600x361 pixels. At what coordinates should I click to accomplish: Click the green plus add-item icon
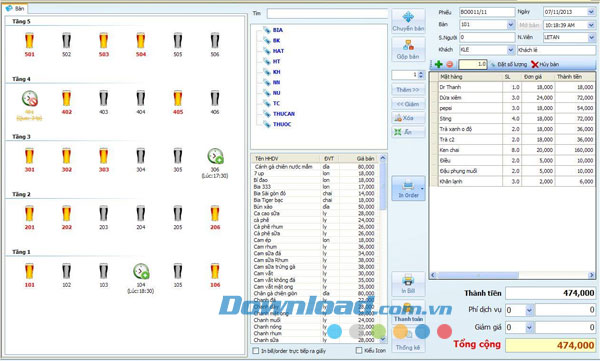tap(439, 64)
